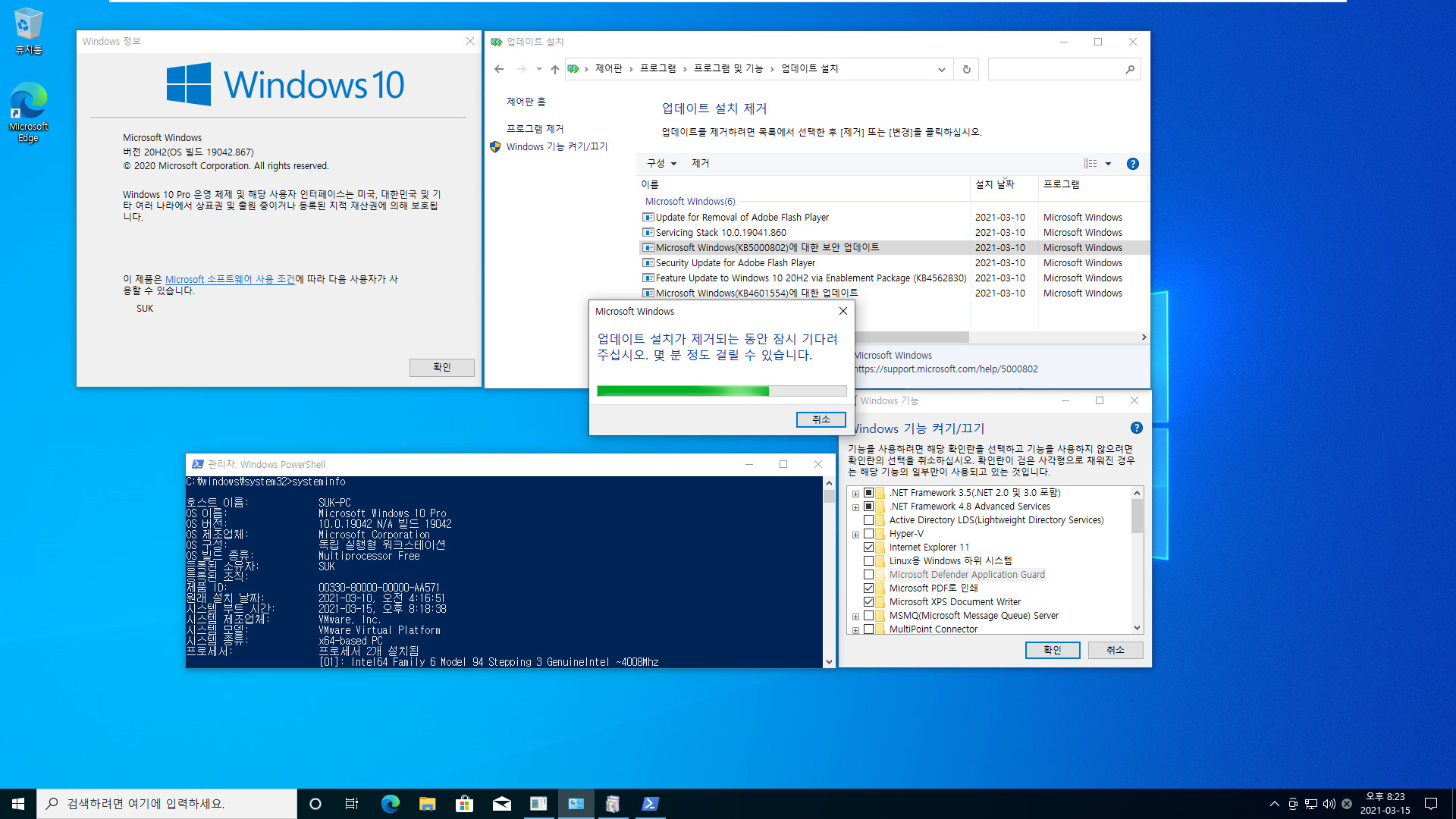Cancel the update uninstall progress
1456x819 pixels.
[821, 419]
